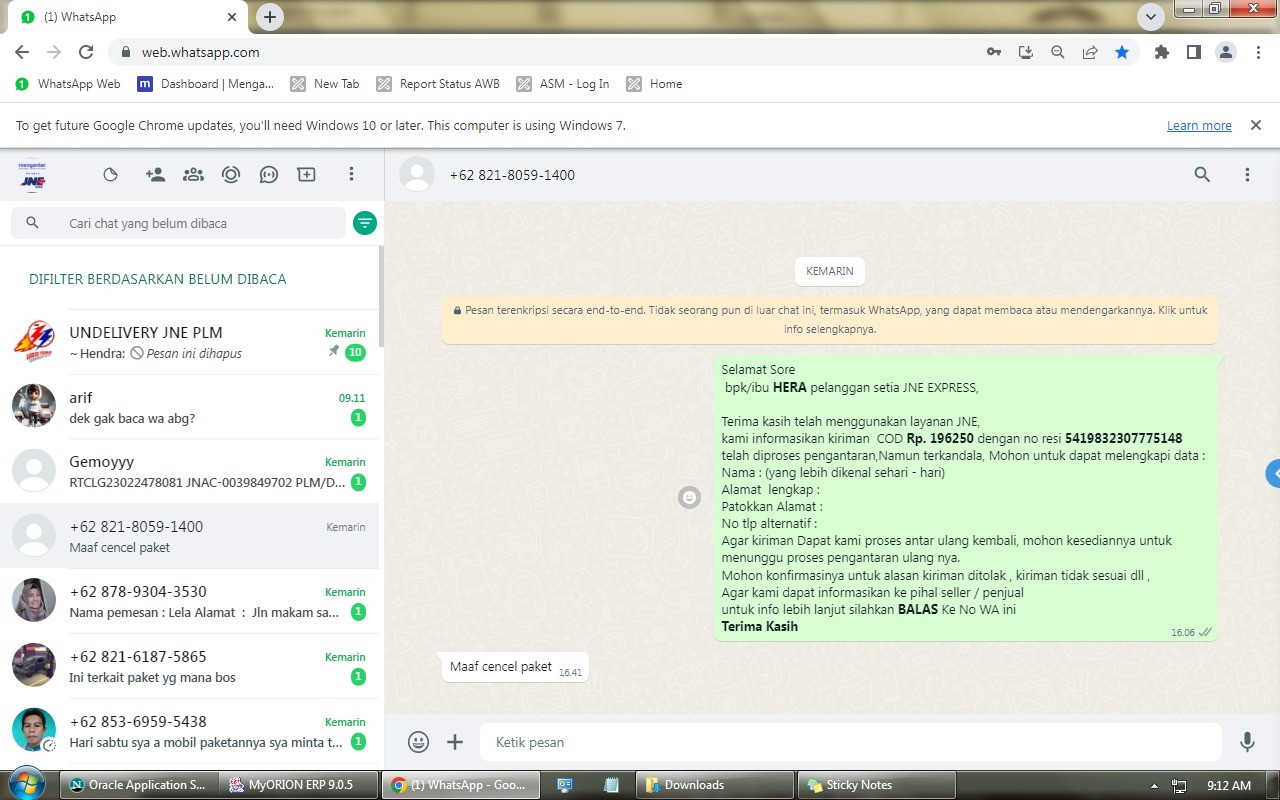Viewport: 1280px width, 800px height.
Task: Open the JNE profile picture in sidebar header
Action: (33, 175)
